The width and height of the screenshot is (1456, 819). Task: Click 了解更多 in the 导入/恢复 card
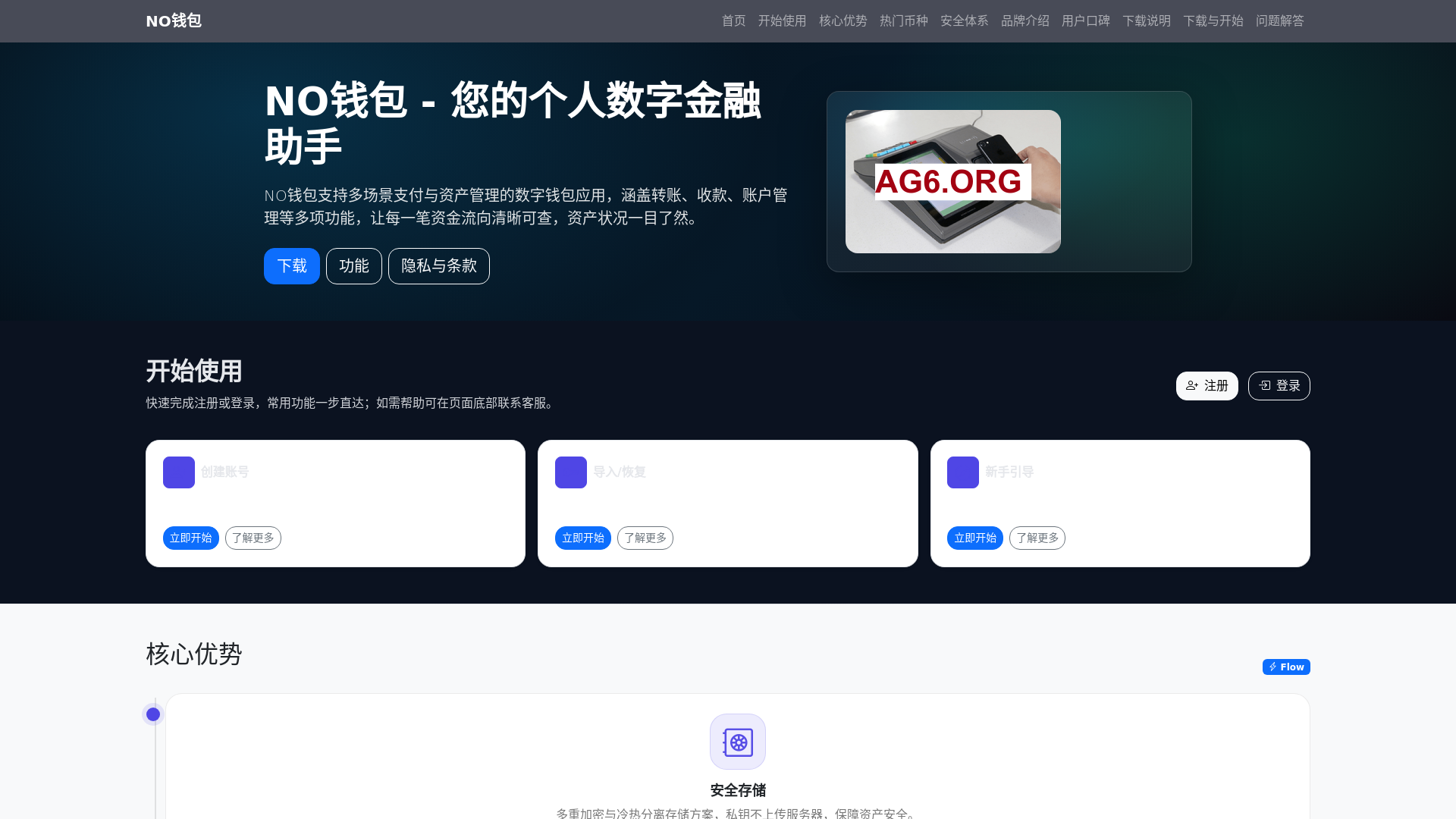point(645,538)
